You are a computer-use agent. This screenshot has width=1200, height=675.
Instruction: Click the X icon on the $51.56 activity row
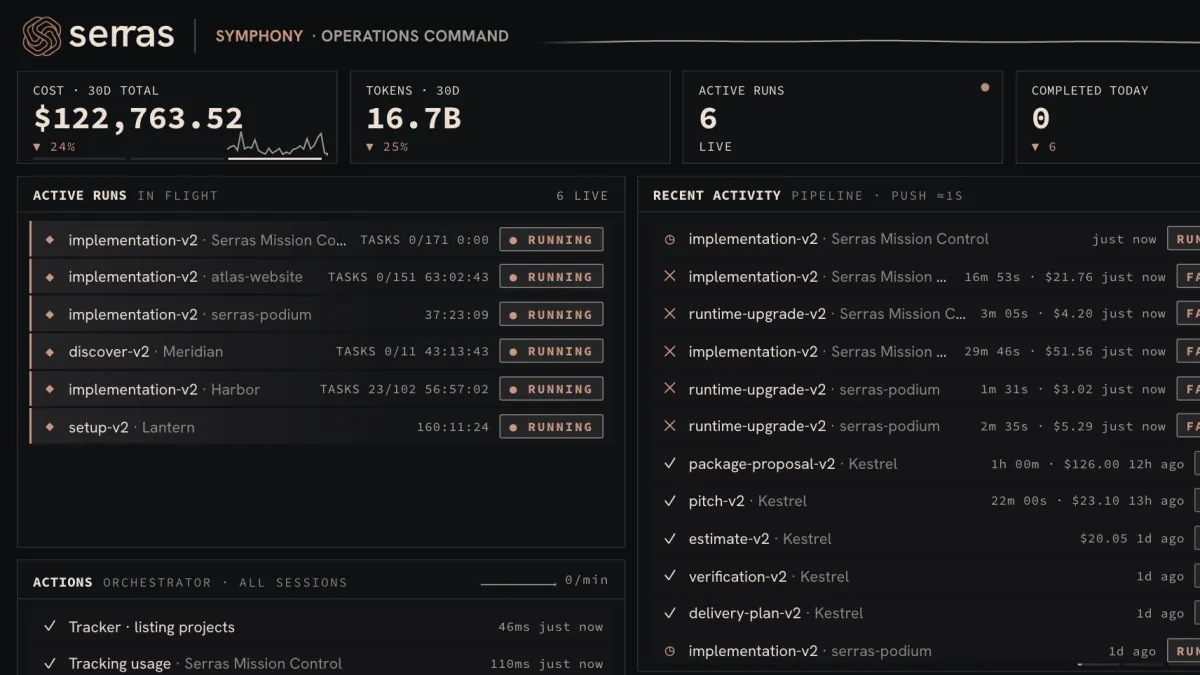pyautogui.click(x=670, y=351)
